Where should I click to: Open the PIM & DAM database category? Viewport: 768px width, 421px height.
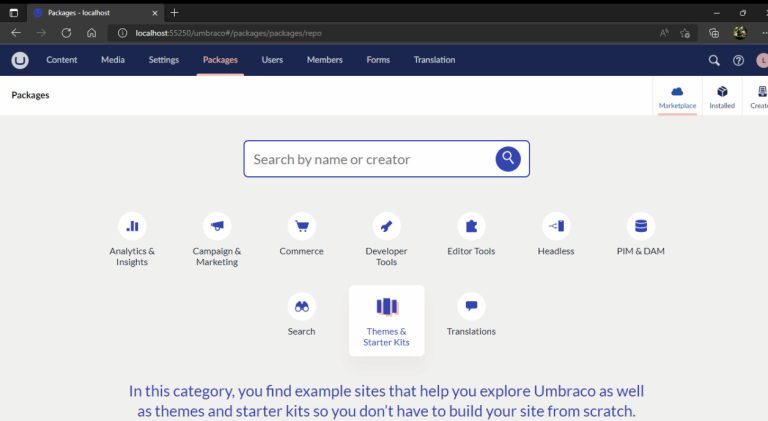(x=640, y=226)
